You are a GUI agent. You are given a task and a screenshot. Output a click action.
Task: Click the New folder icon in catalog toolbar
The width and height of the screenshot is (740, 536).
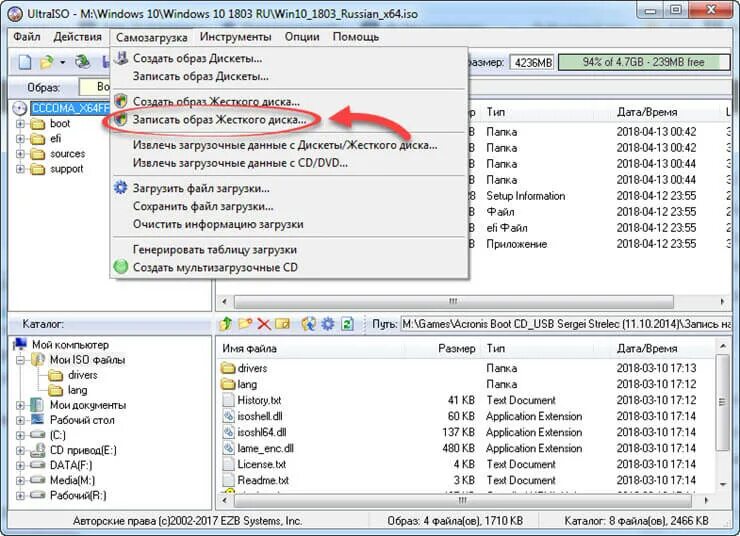[245, 324]
